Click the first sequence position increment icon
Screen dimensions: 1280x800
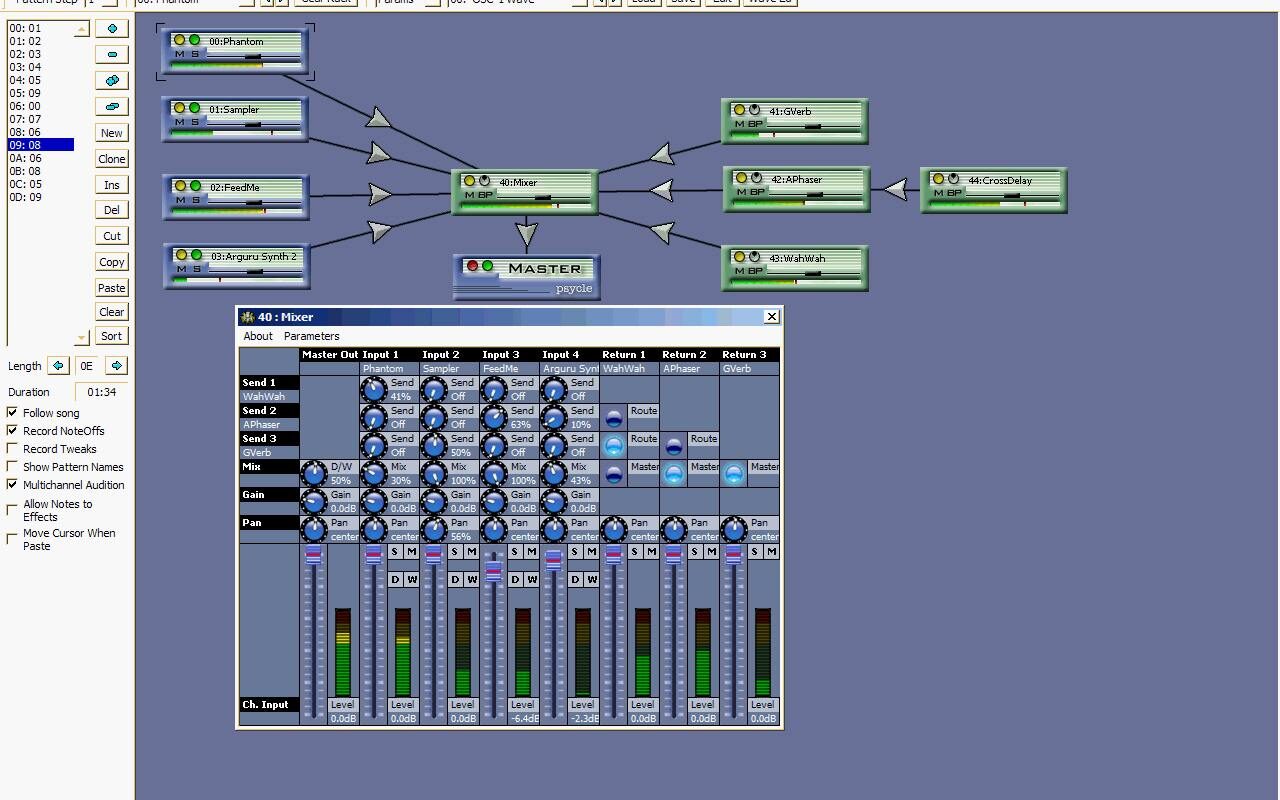(111, 29)
